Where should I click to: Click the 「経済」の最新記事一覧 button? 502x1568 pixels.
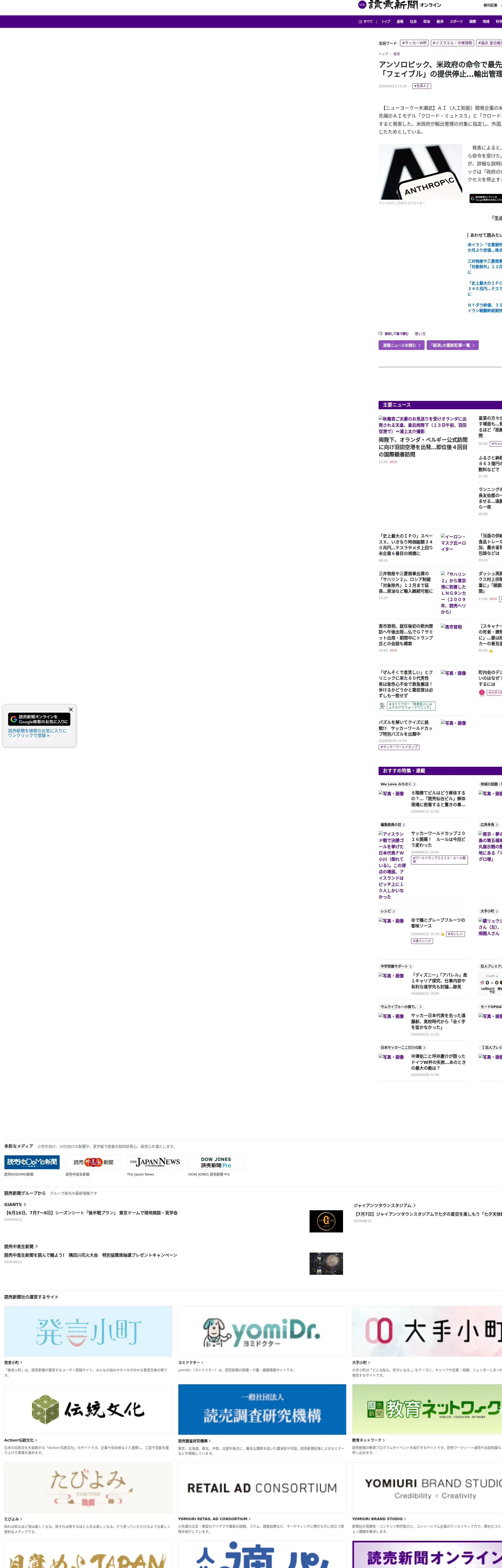coord(453,345)
